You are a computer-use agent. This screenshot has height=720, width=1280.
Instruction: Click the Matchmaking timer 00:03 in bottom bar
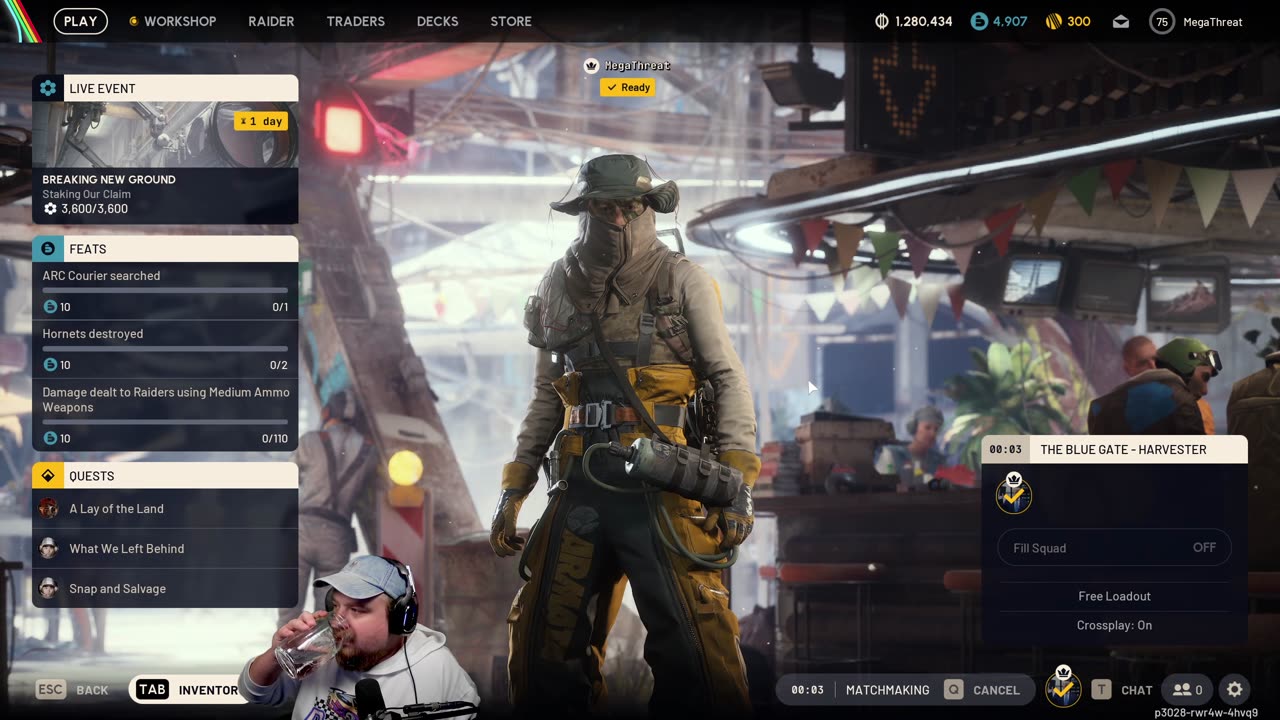[807, 690]
